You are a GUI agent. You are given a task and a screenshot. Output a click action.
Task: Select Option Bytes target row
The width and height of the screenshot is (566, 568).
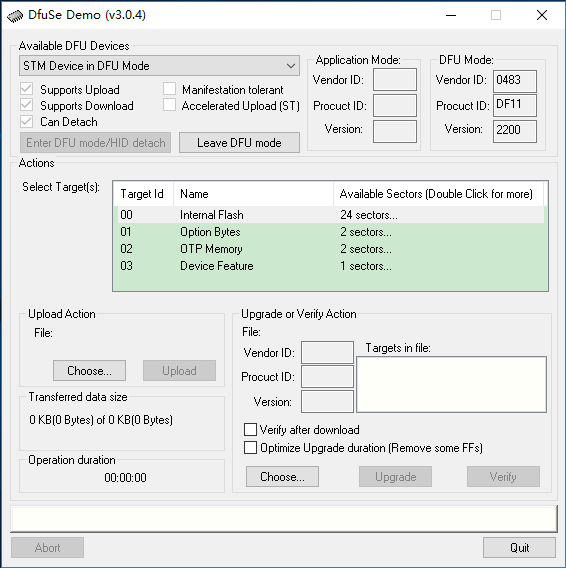click(330, 232)
